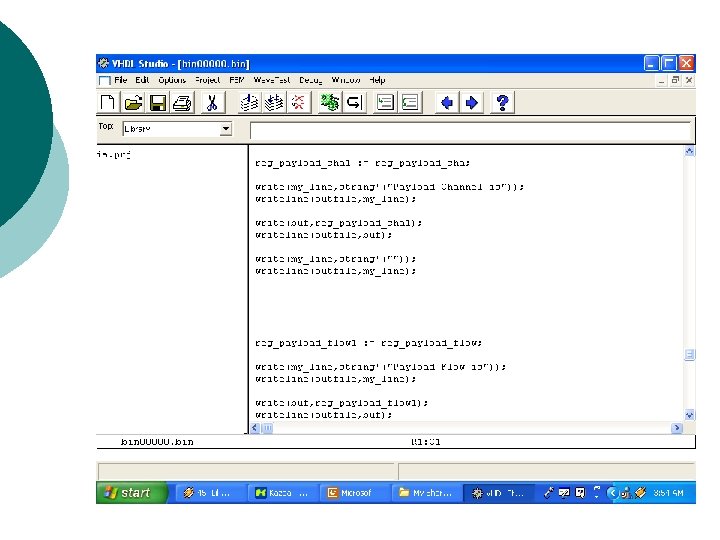Open the Help menu

pos(377,80)
